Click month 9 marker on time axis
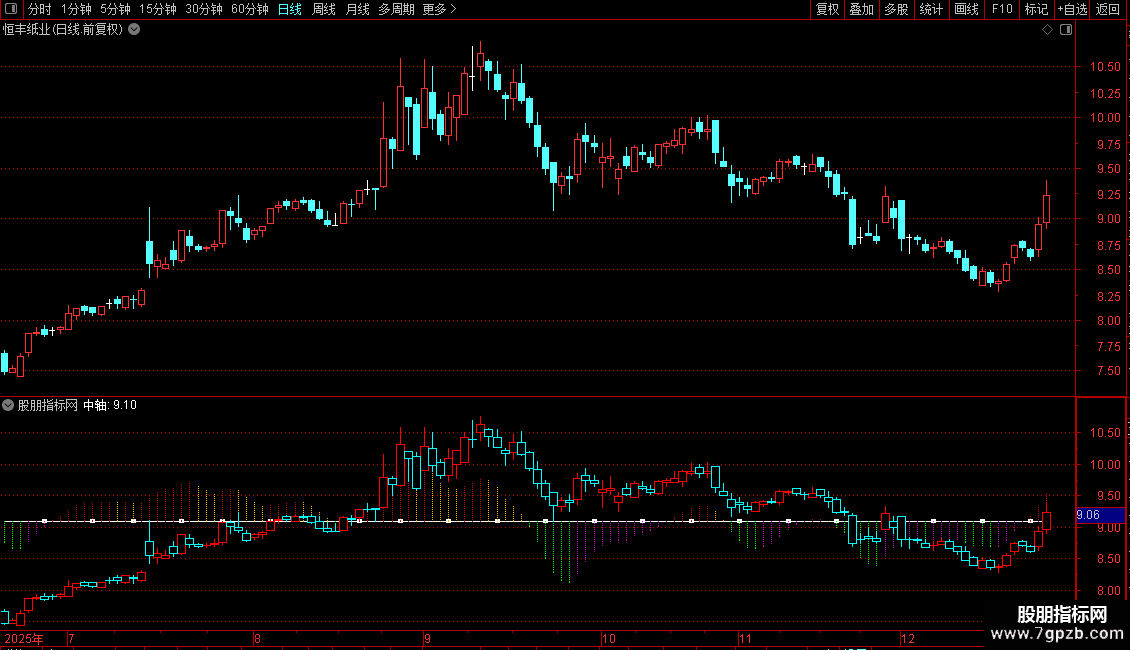The height and width of the screenshot is (650, 1130). [x=427, y=638]
